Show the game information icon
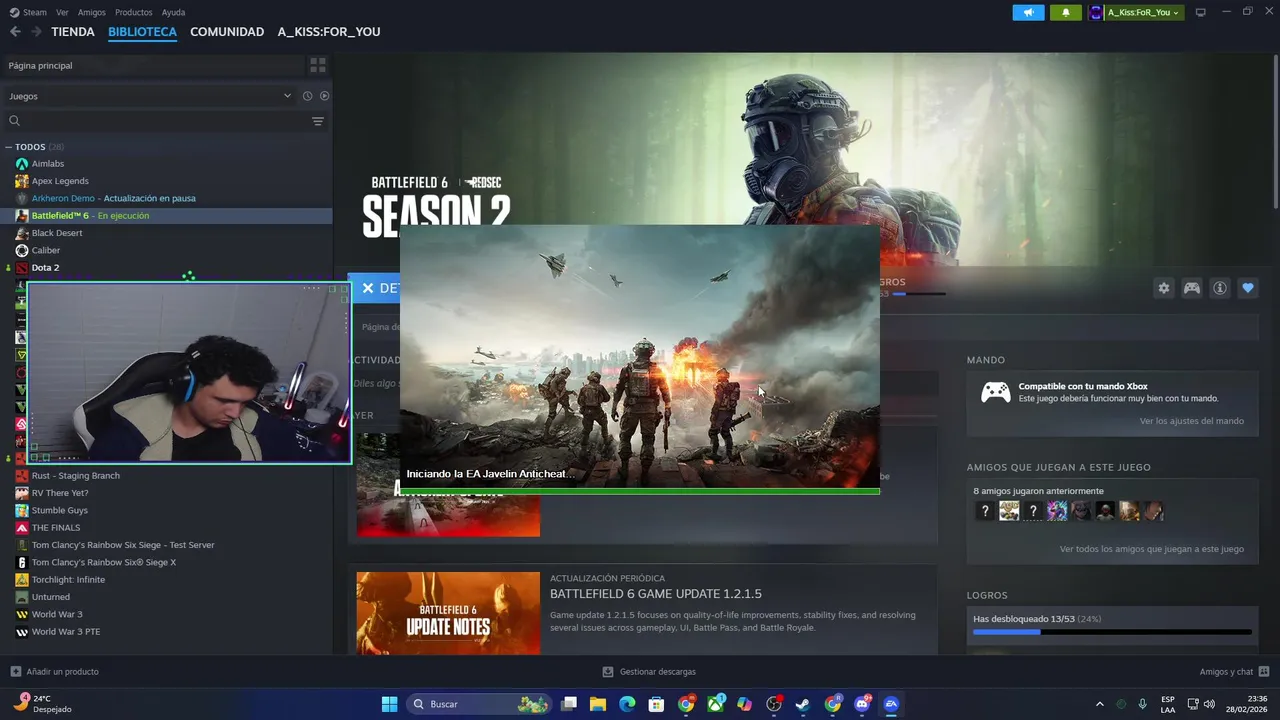The width and height of the screenshot is (1280, 720). tap(1220, 288)
